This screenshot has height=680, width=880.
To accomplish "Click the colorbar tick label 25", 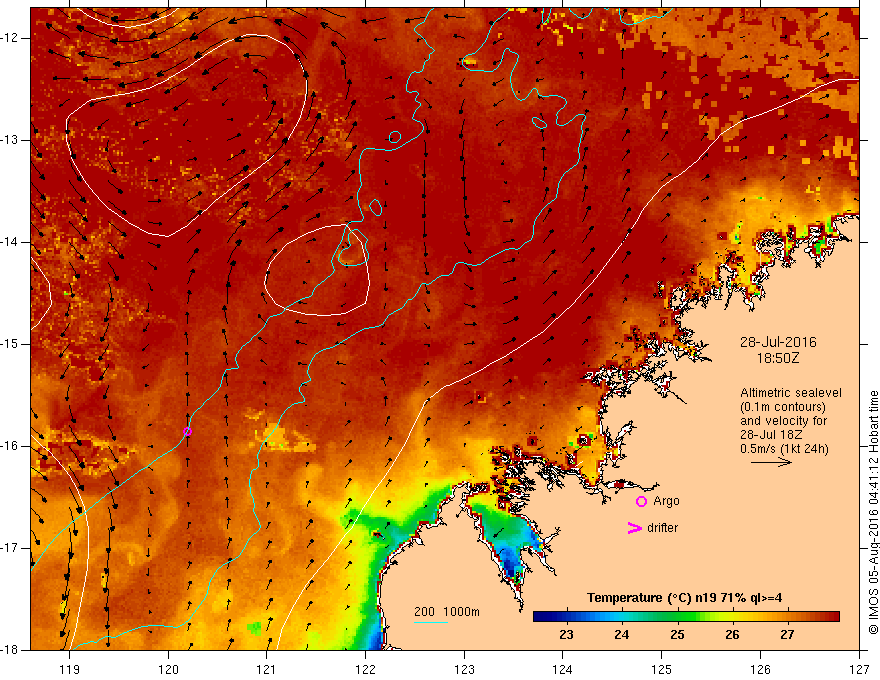I will click(677, 635).
